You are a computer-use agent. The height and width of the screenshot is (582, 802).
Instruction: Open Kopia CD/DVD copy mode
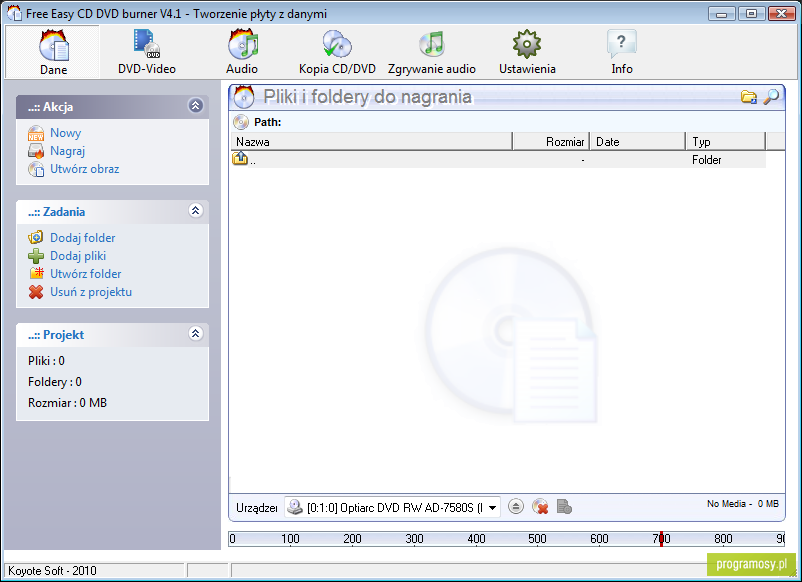click(337, 52)
